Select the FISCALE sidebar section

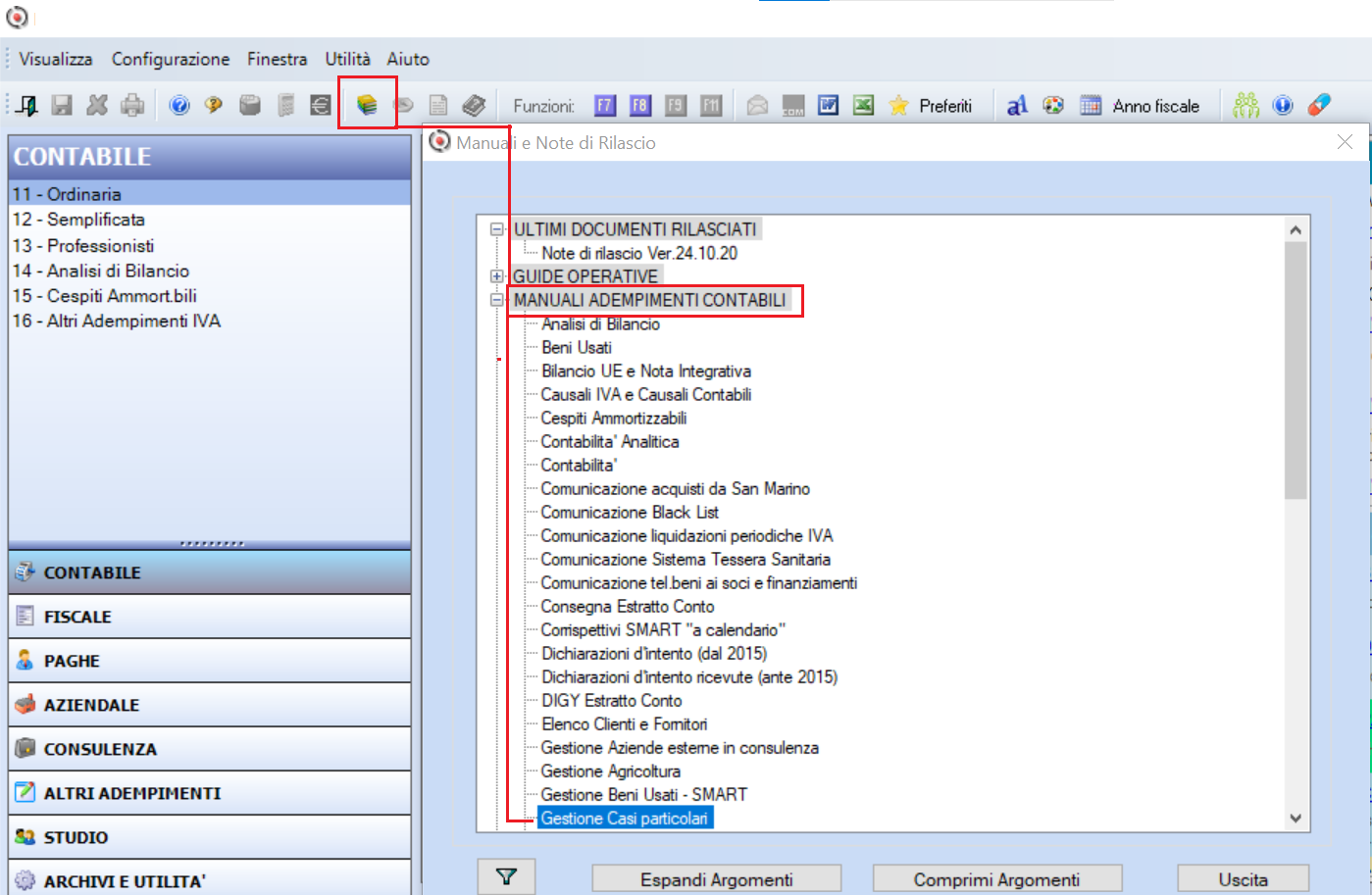210,617
